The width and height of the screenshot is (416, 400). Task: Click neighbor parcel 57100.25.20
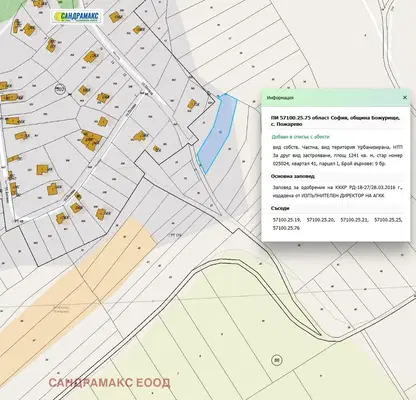(x=320, y=220)
